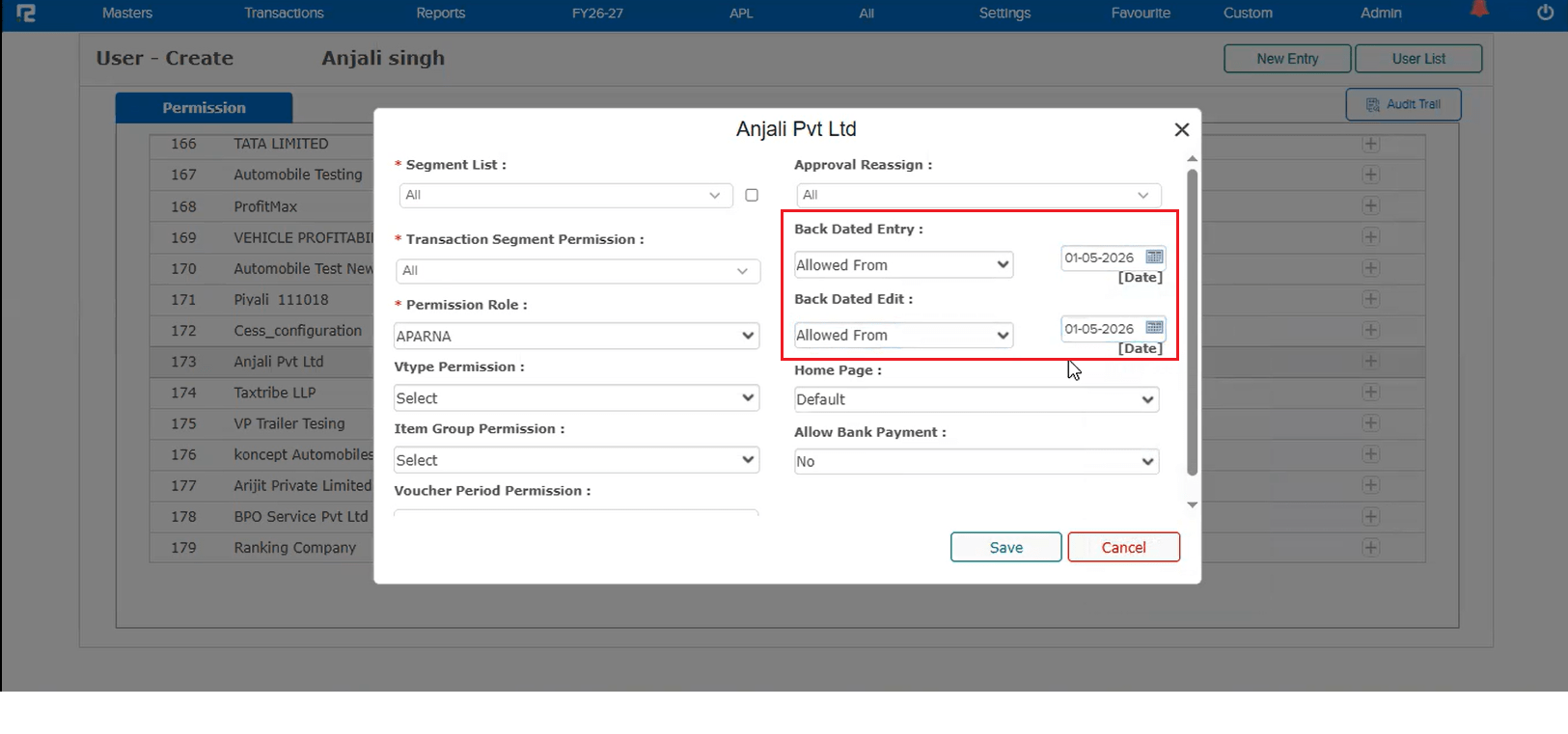Open the Transactions menu
Viewport: 1568px width, 734px height.
pos(284,13)
